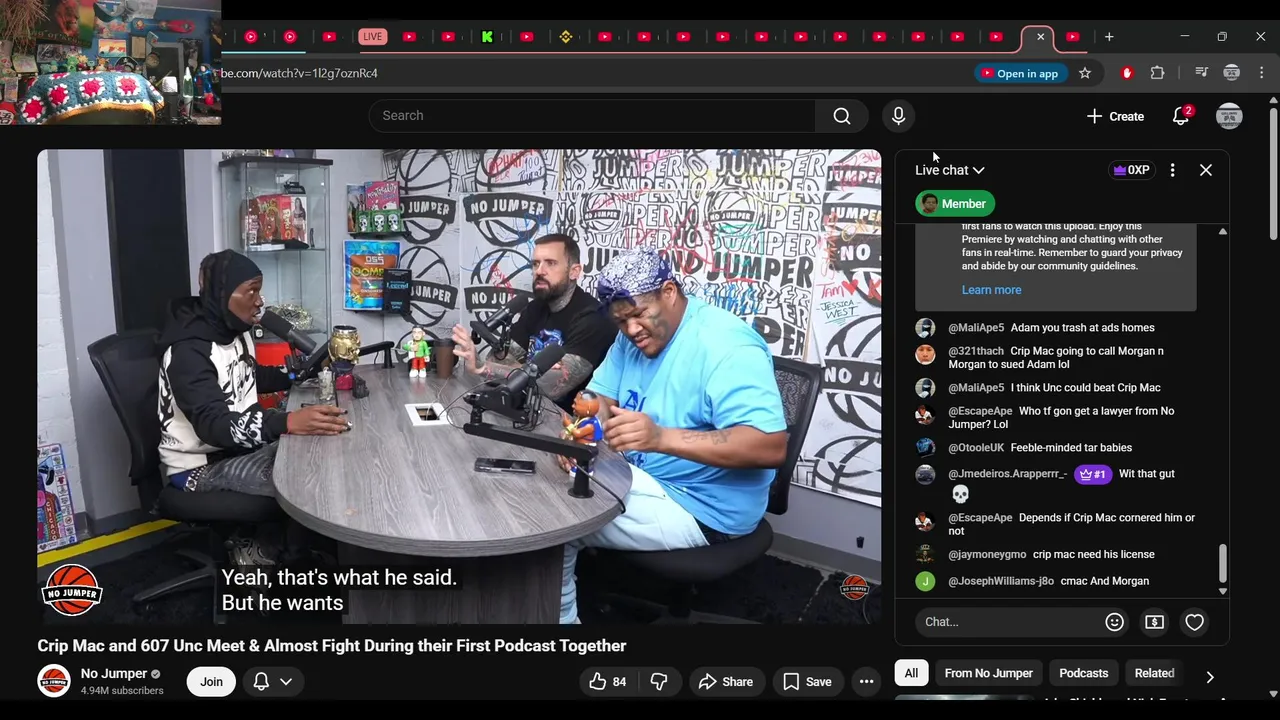Switch to the green K tab
The height and width of the screenshot is (720, 1280).
[487, 37]
